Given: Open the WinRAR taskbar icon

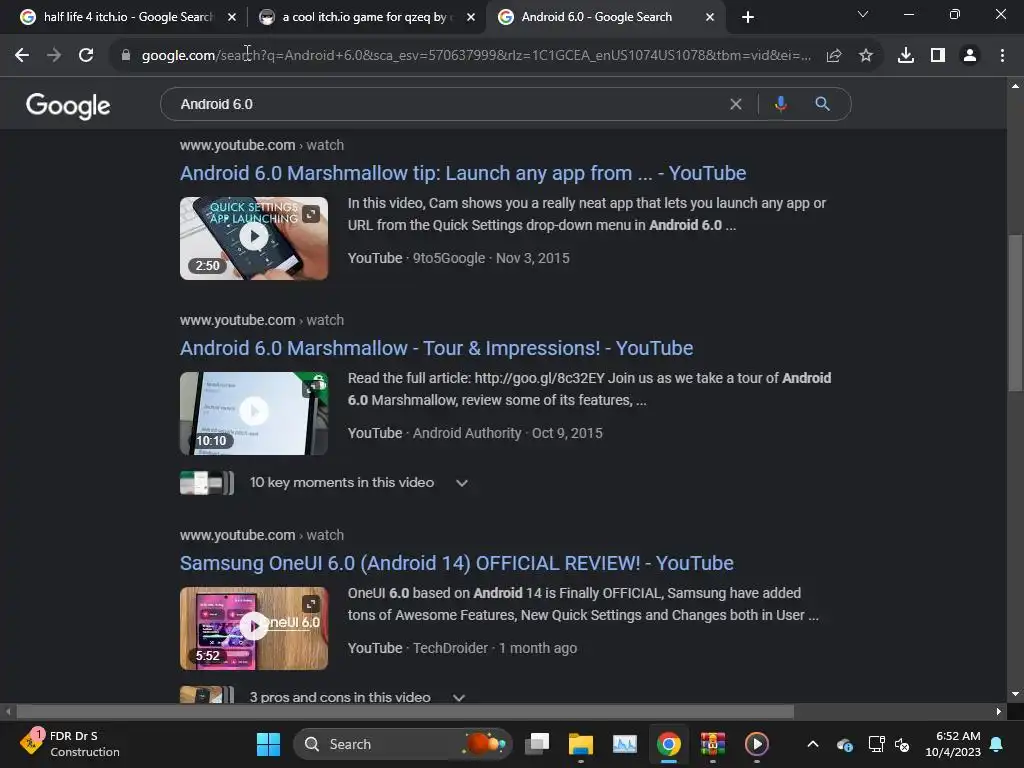Looking at the screenshot, I should point(712,744).
